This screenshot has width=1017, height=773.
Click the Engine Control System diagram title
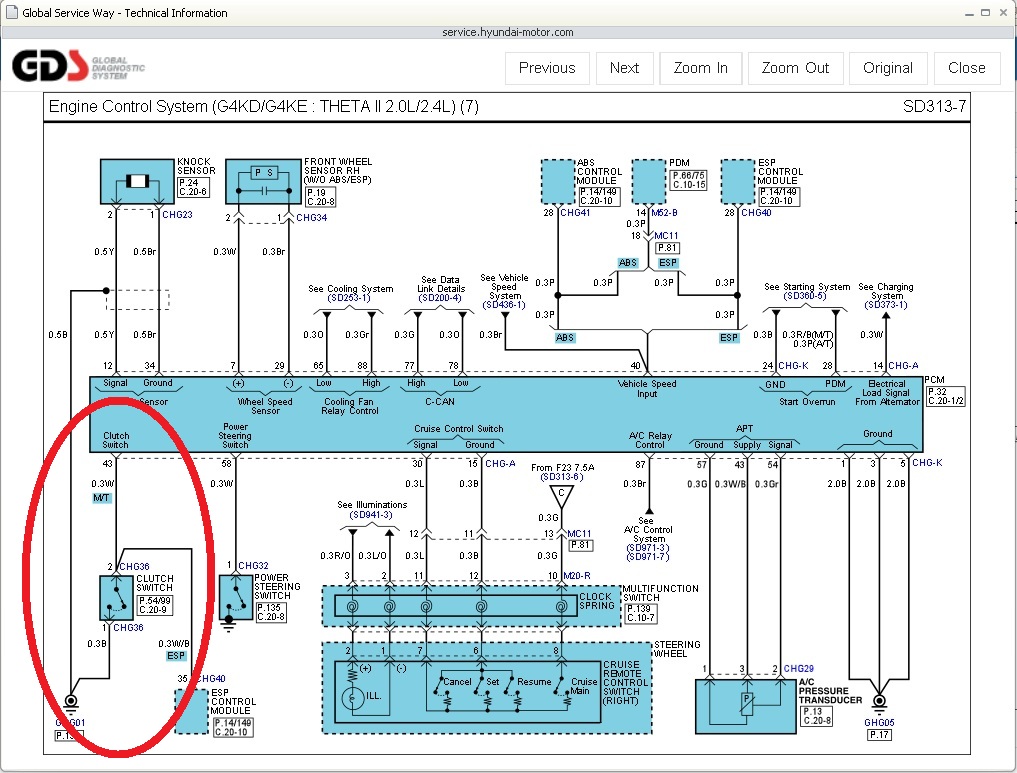coord(263,107)
